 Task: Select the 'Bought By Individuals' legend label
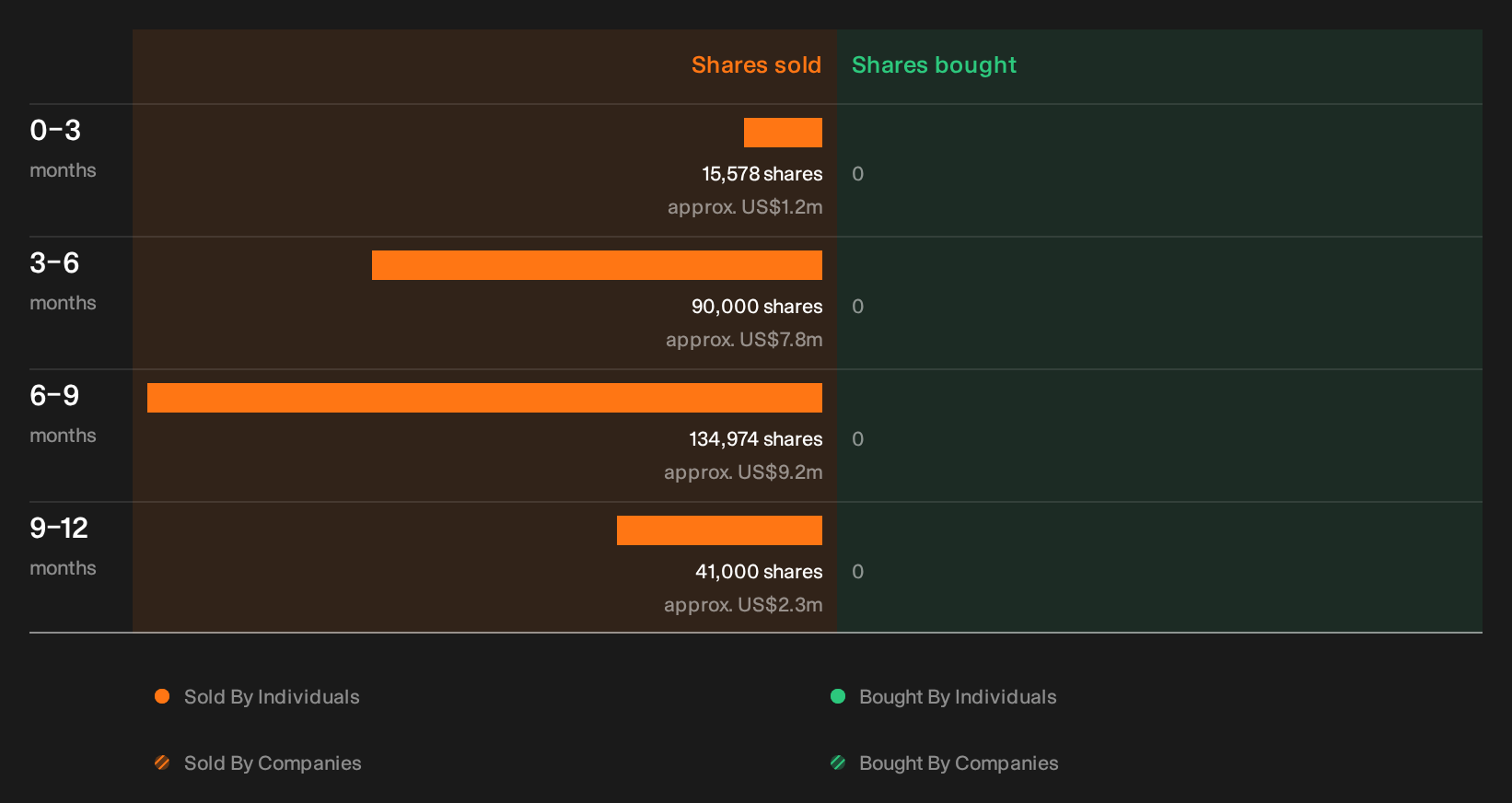[x=958, y=697]
